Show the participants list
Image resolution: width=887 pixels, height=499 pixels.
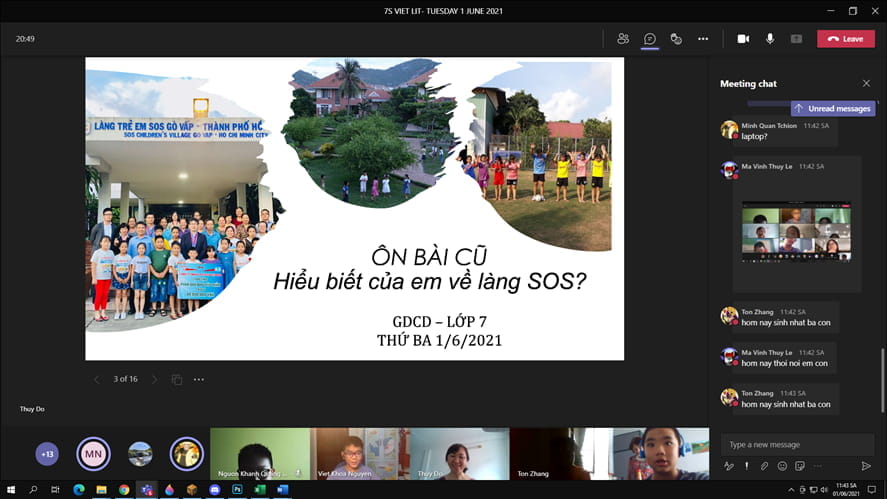point(623,38)
